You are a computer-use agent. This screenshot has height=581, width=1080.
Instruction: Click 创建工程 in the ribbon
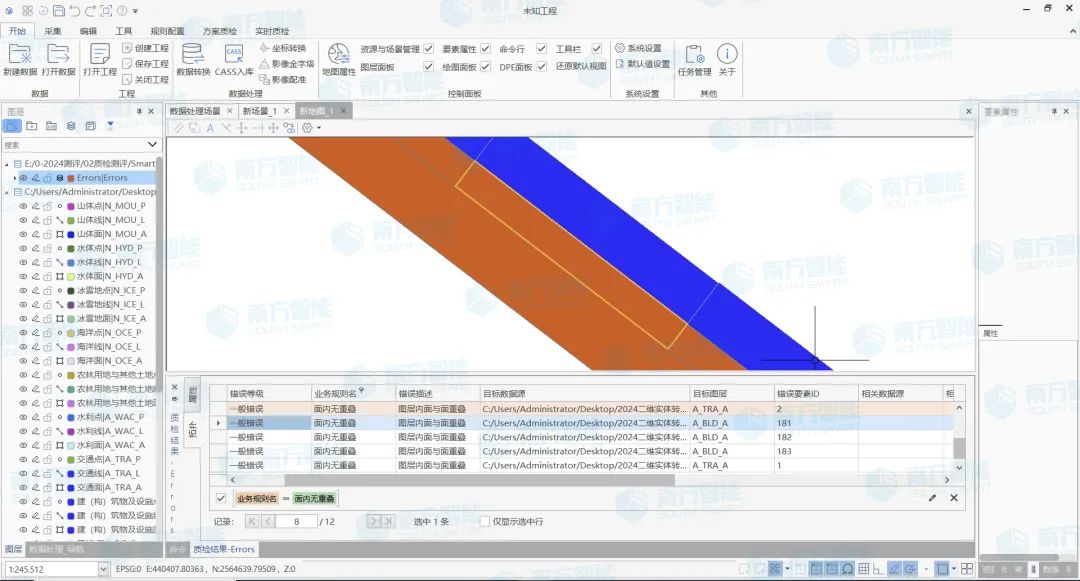(x=145, y=48)
